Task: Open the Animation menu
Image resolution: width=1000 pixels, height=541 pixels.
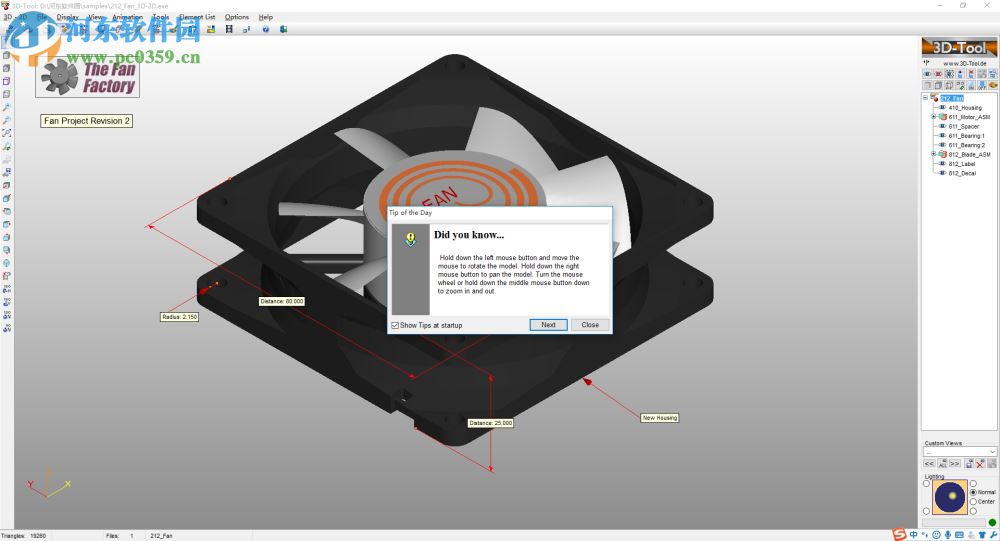Action: tap(127, 17)
